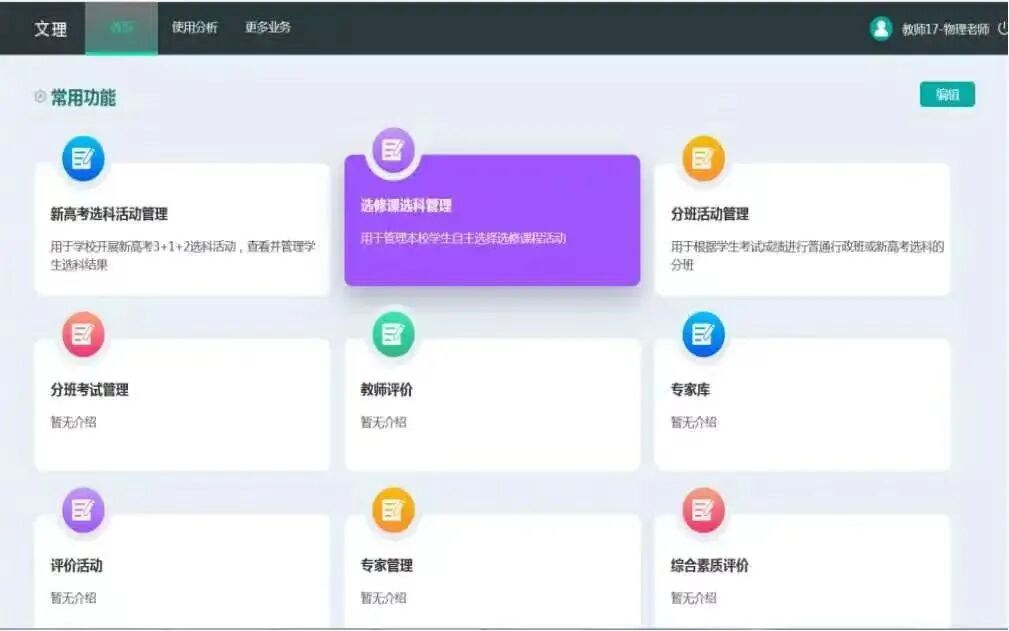Open the red 综合素质评价 icon

click(703, 509)
